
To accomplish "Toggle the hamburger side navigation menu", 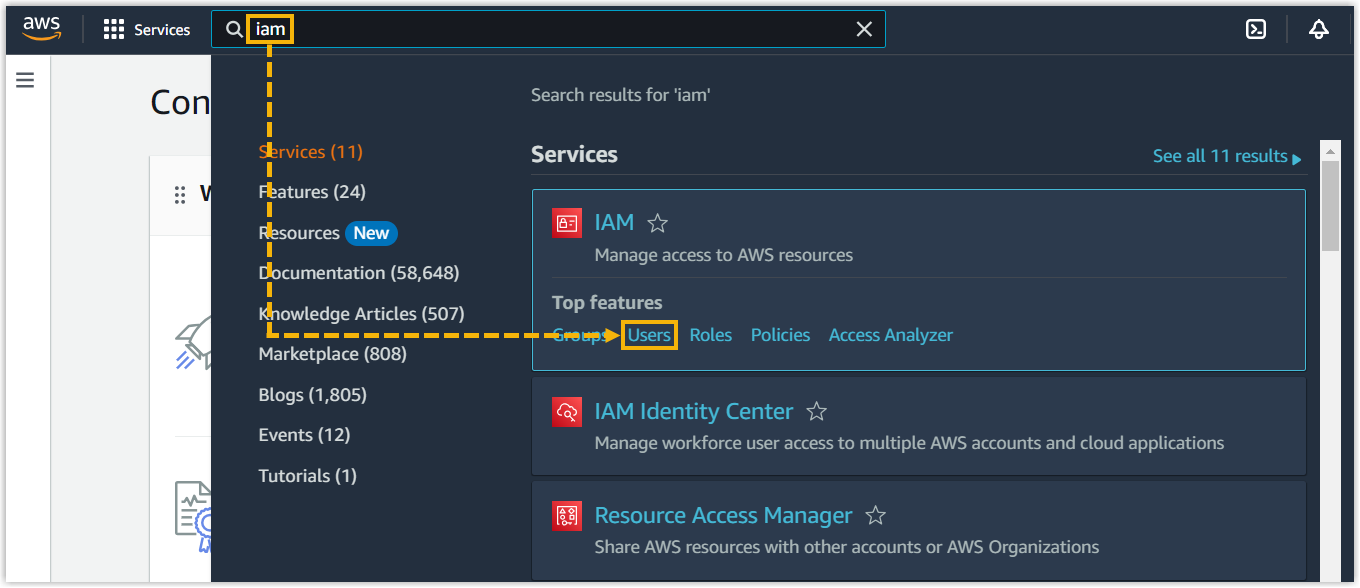I will 25,80.
